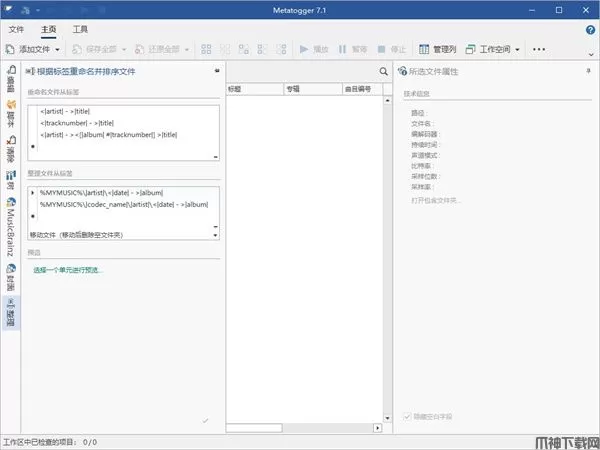
Task: Click the 管理列 (Manage columns) toolbar button
Action: tap(438, 48)
